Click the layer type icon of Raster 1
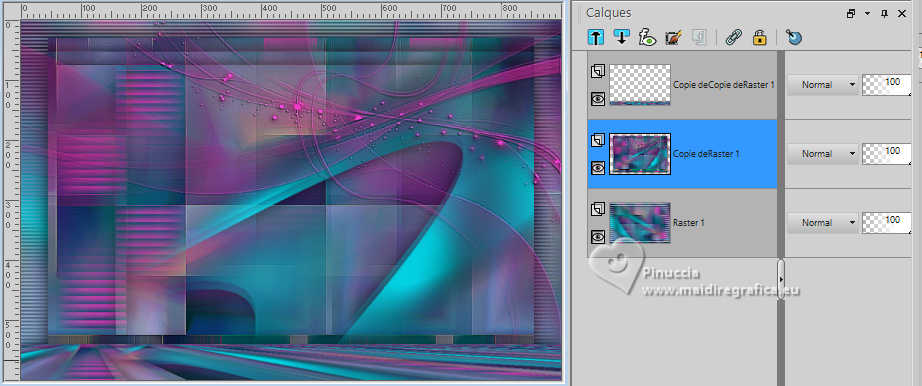The height and width of the screenshot is (386, 922). pos(597,209)
